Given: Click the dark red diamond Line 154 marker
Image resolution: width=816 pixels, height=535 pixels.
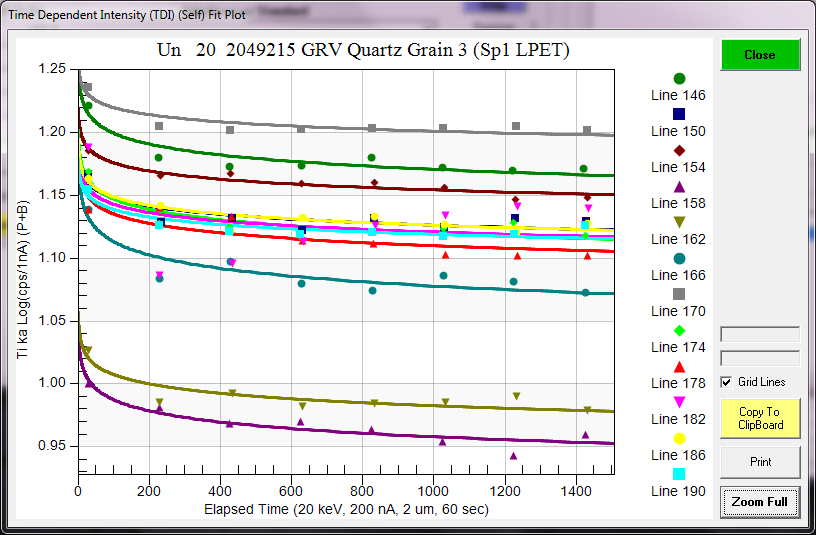Looking at the screenshot, I should pyautogui.click(x=679, y=150).
